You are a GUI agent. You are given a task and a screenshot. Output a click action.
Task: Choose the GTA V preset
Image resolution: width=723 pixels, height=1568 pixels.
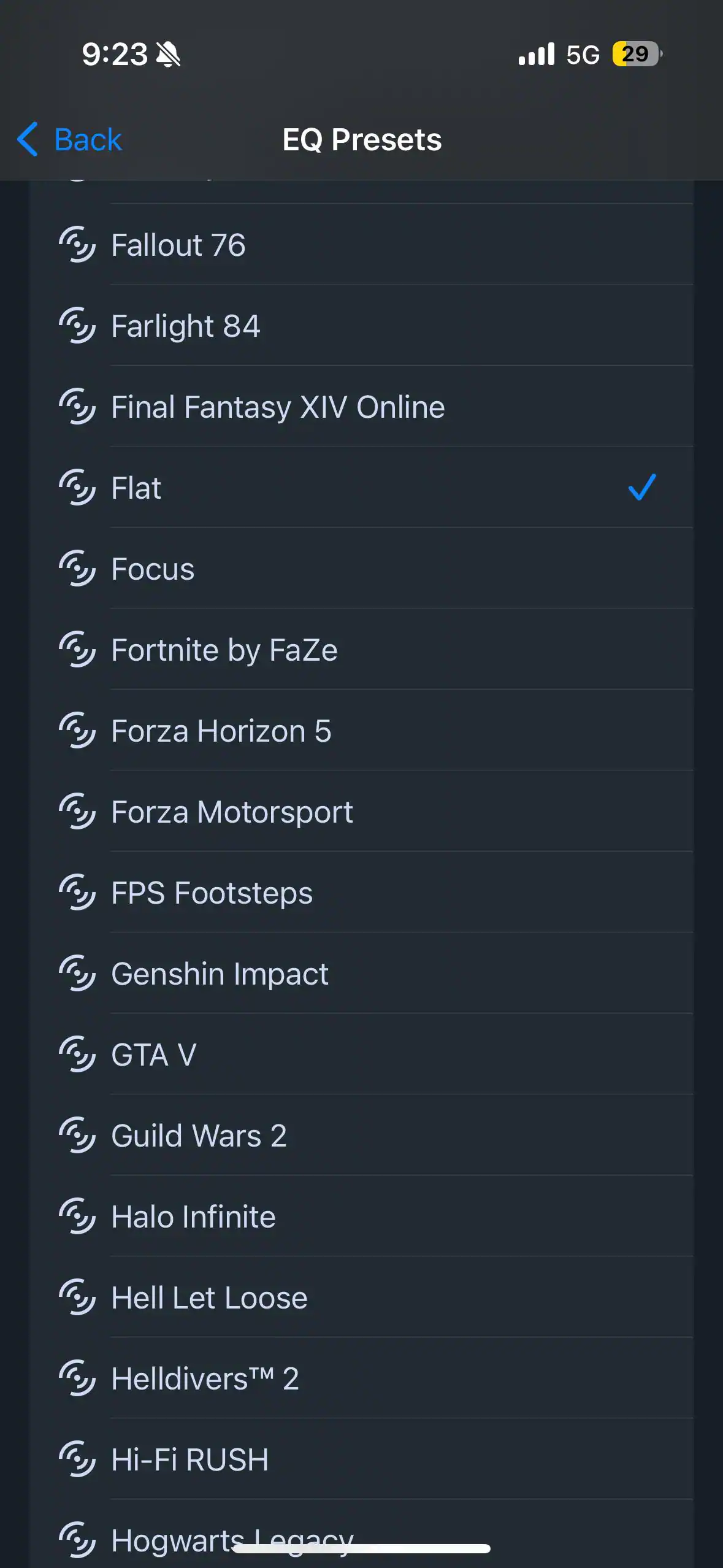coord(154,1055)
